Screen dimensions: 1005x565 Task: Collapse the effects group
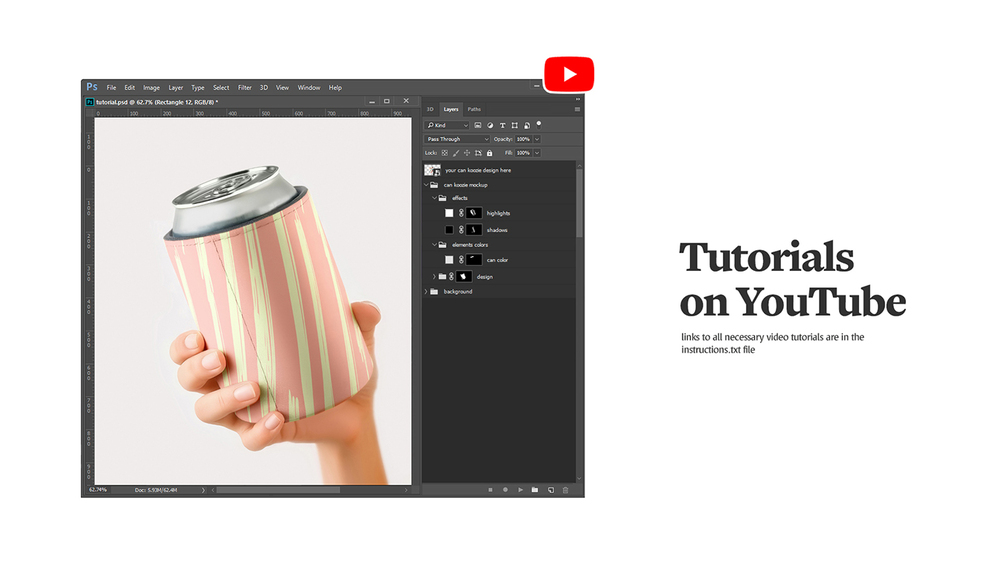tap(434, 199)
